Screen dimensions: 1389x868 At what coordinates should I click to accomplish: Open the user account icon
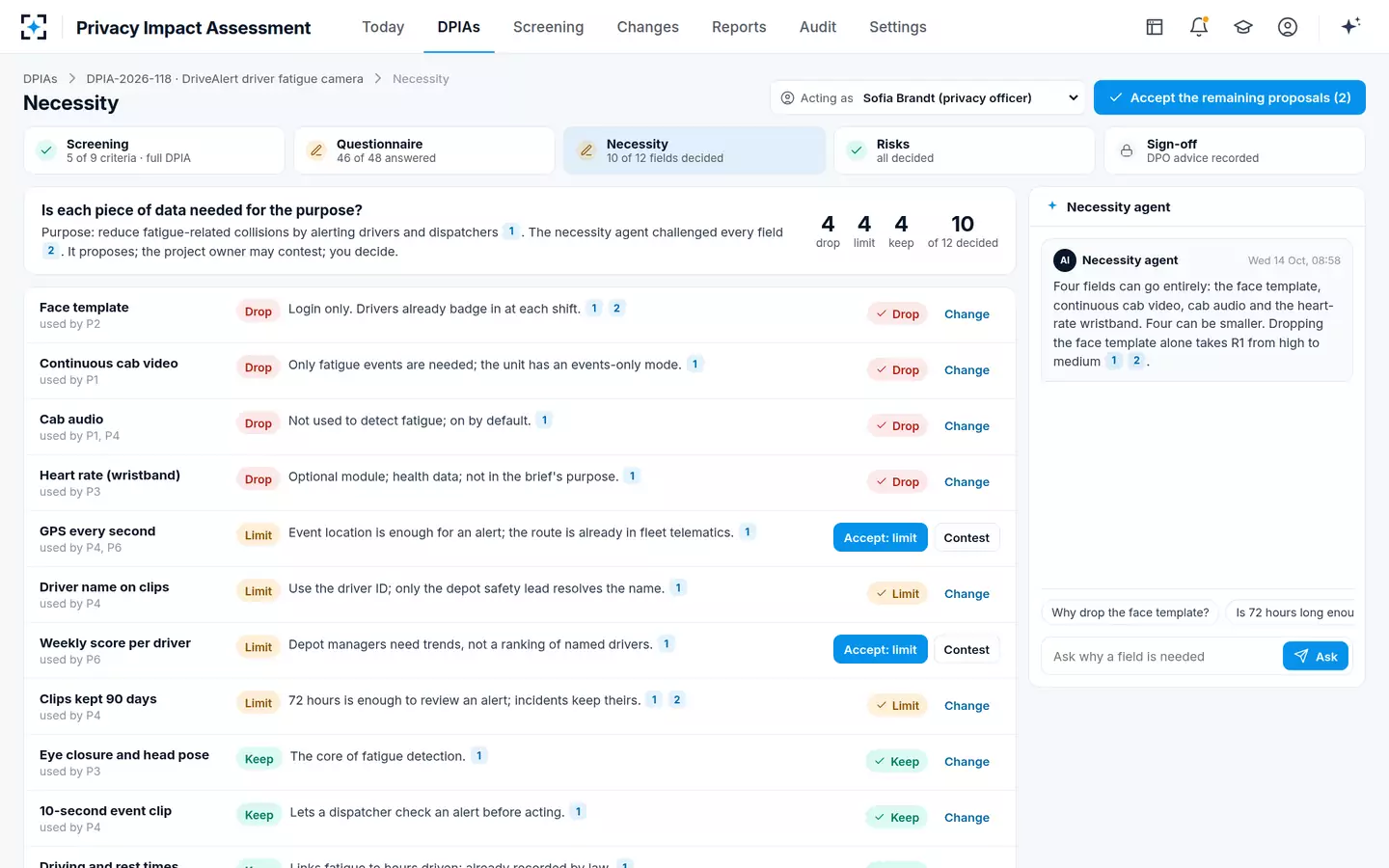pyautogui.click(x=1288, y=27)
